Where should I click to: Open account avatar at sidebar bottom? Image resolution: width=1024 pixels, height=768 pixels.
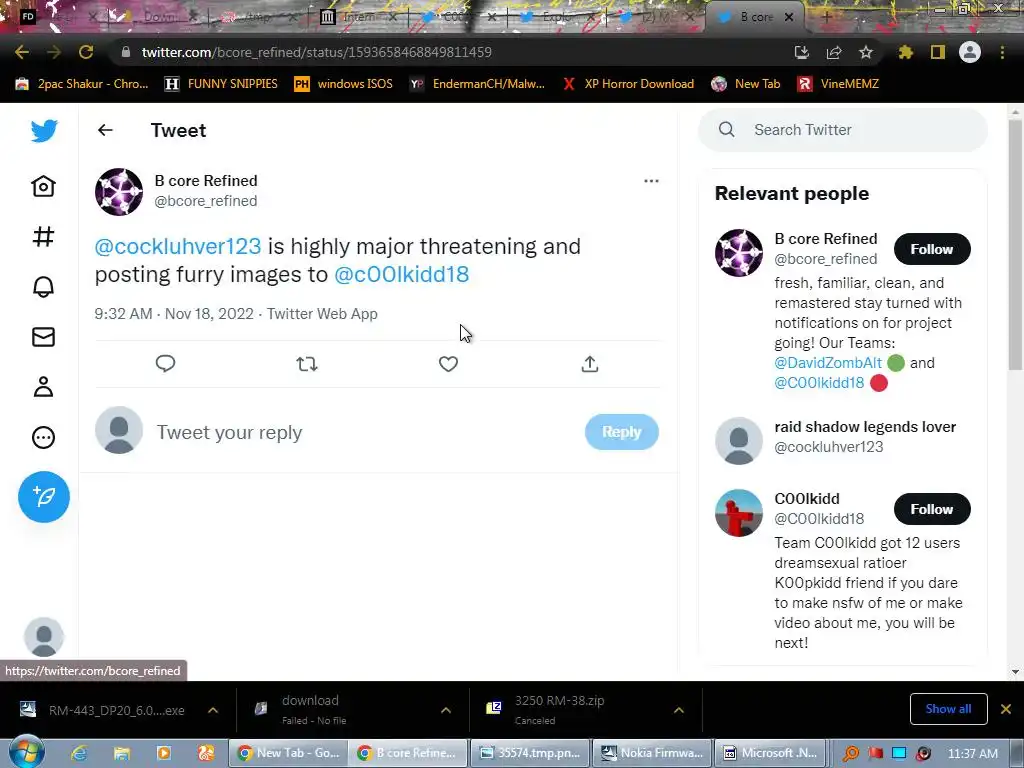[44, 636]
